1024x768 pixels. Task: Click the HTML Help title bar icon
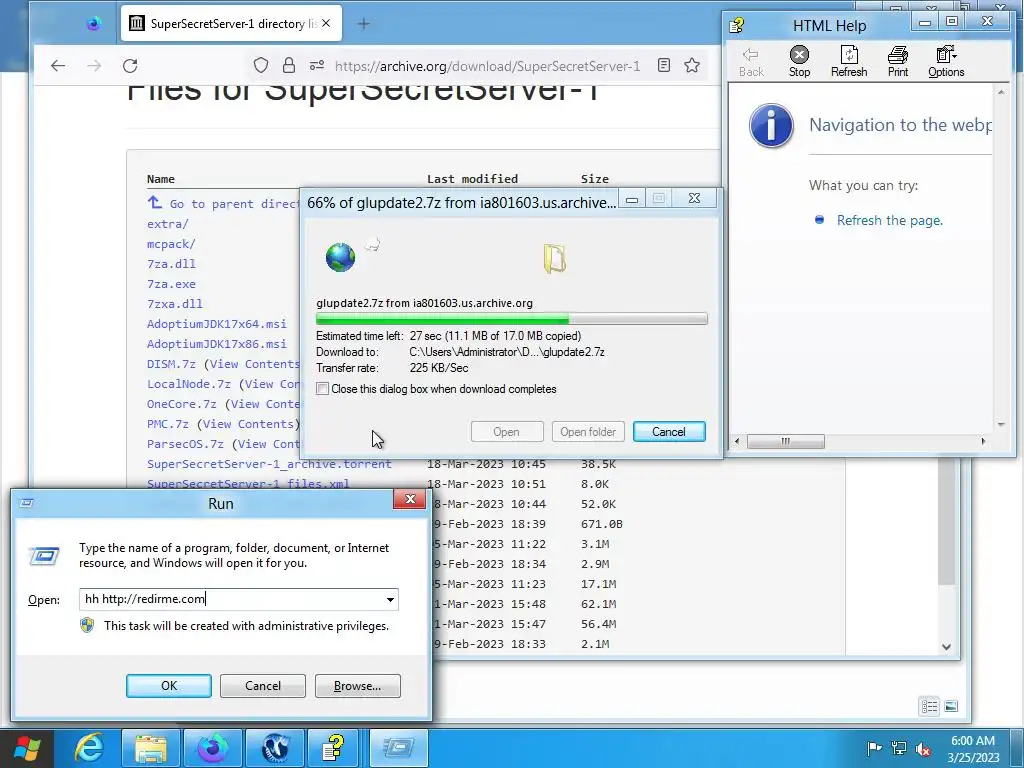(737, 25)
